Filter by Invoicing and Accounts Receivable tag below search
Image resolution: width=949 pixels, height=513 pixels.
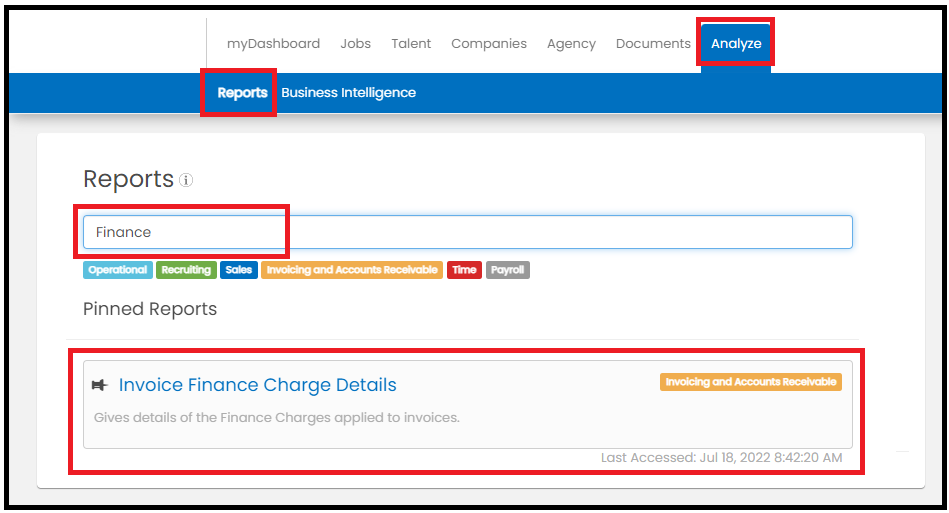point(352,270)
